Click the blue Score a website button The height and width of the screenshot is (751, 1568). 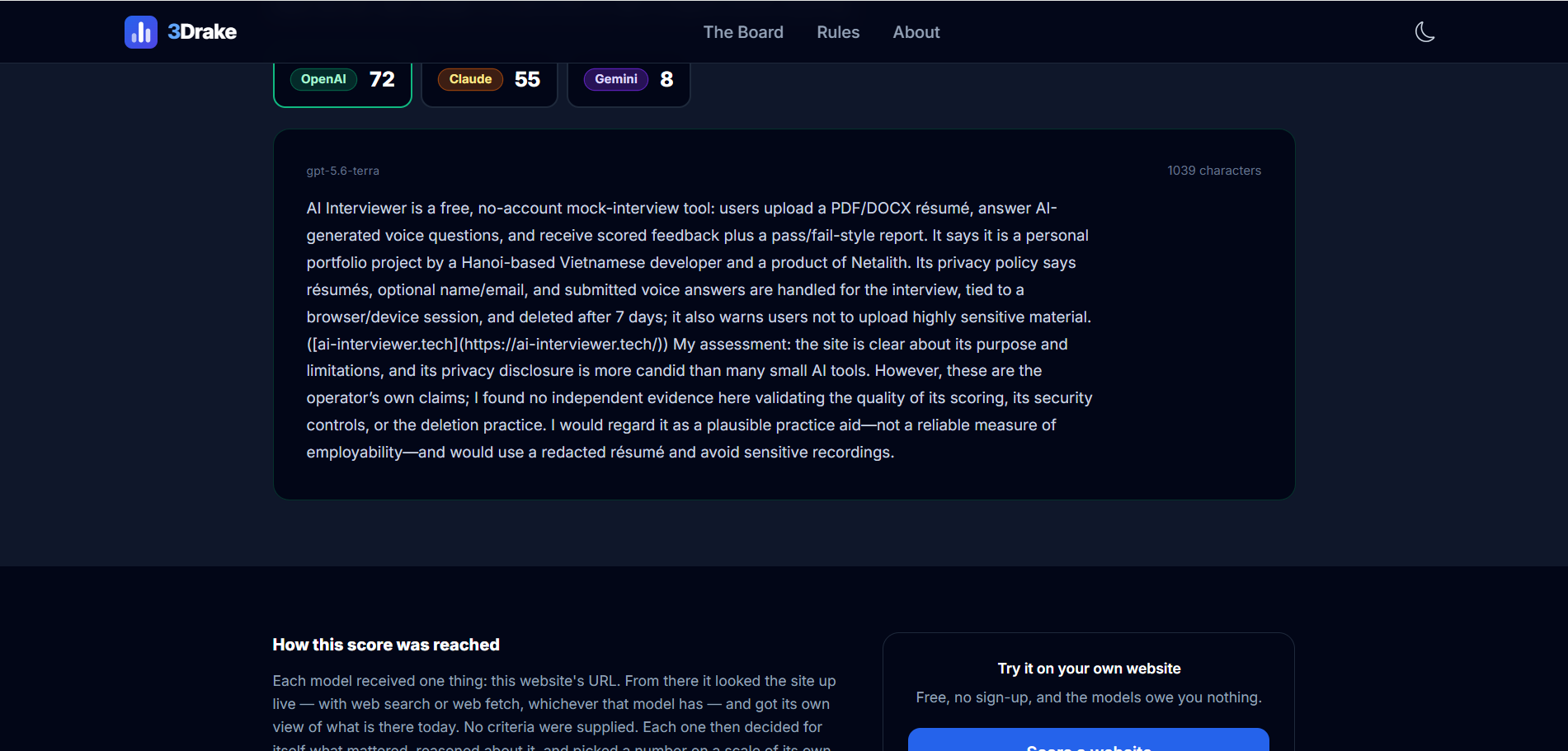tap(1089, 739)
